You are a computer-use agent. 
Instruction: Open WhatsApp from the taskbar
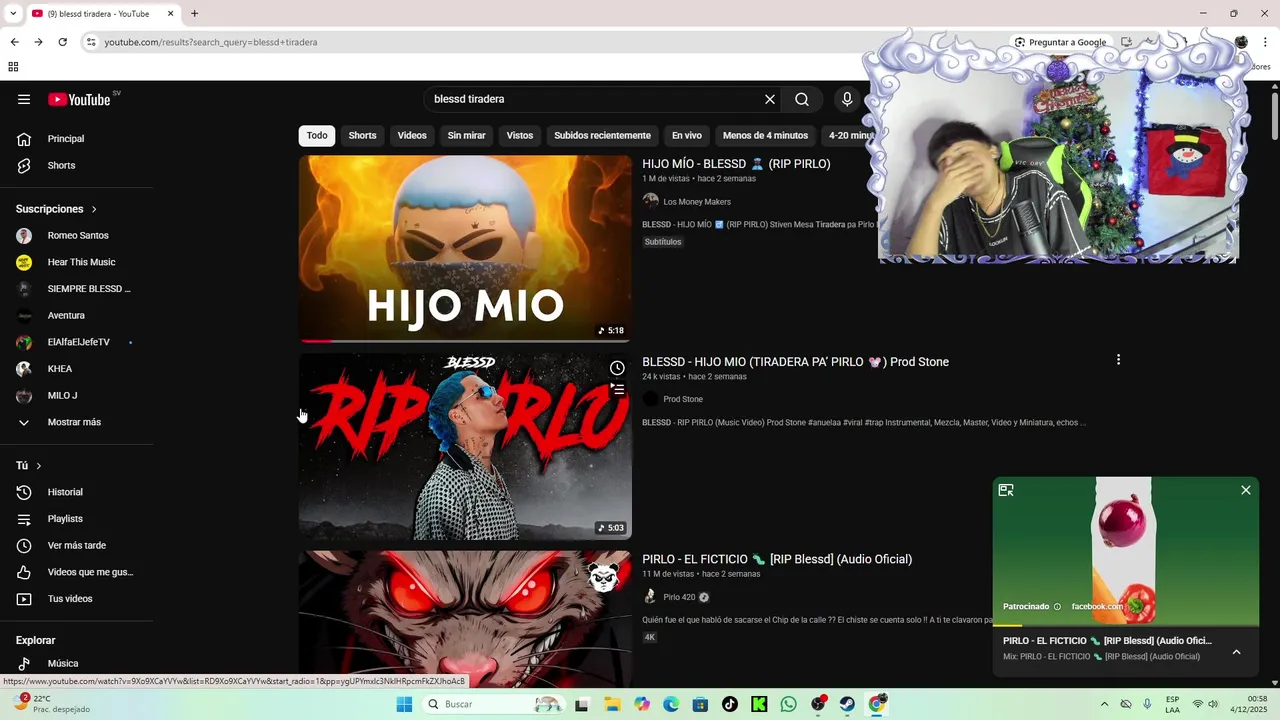pyautogui.click(x=789, y=704)
